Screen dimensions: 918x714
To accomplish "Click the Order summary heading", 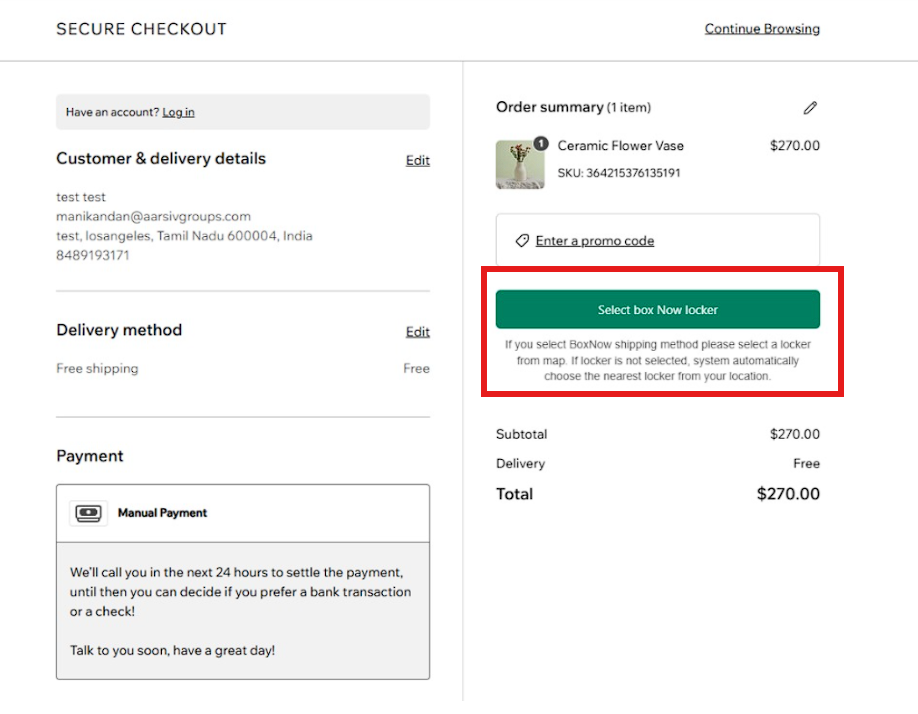I will (x=550, y=107).
